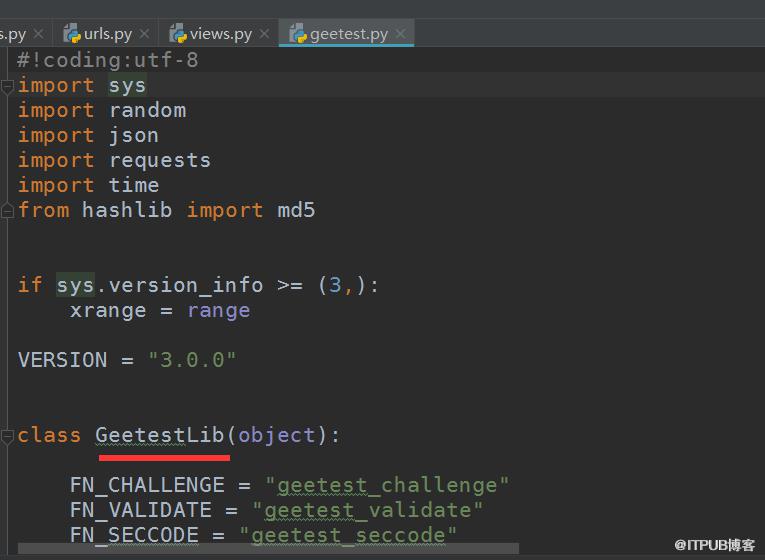Click the "geetest_seccode" string
This screenshot has width=765, height=560.
[348, 535]
